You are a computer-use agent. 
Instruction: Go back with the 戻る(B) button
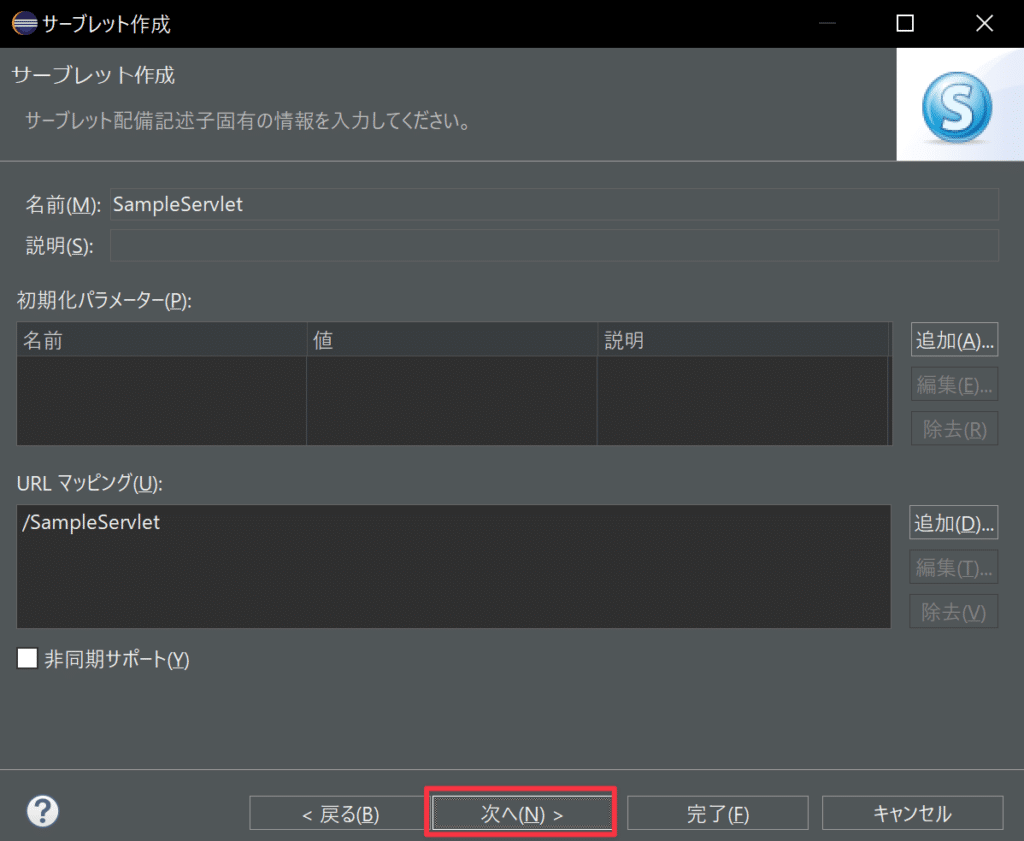pyautogui.click(x=340, y=813)
